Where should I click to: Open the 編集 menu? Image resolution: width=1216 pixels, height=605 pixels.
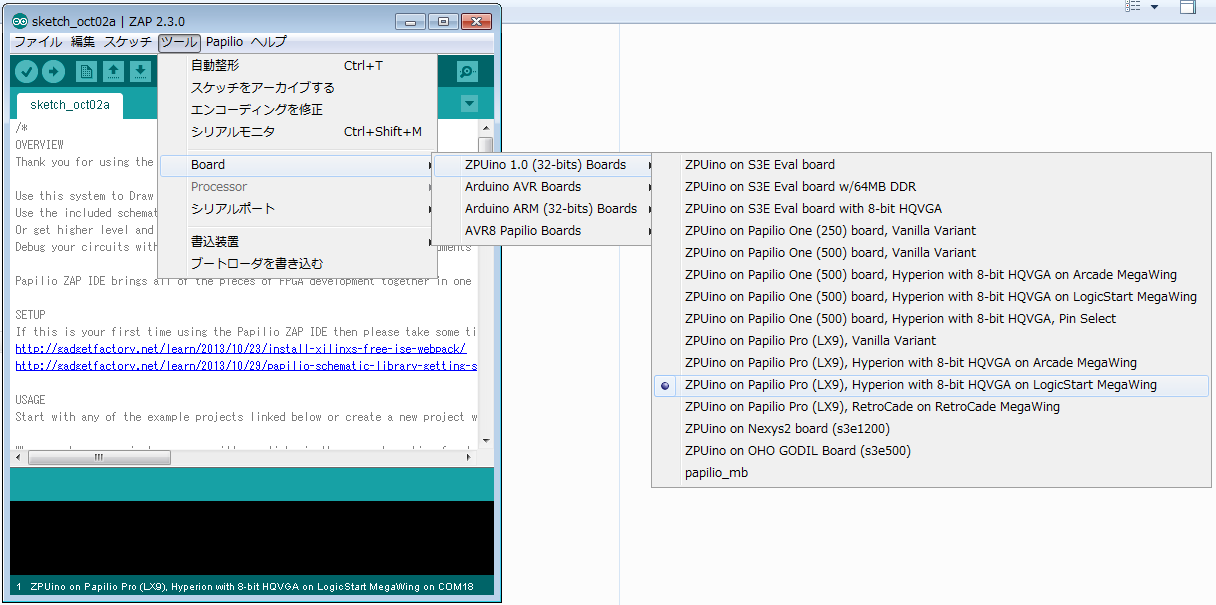[x=83, y=42]
